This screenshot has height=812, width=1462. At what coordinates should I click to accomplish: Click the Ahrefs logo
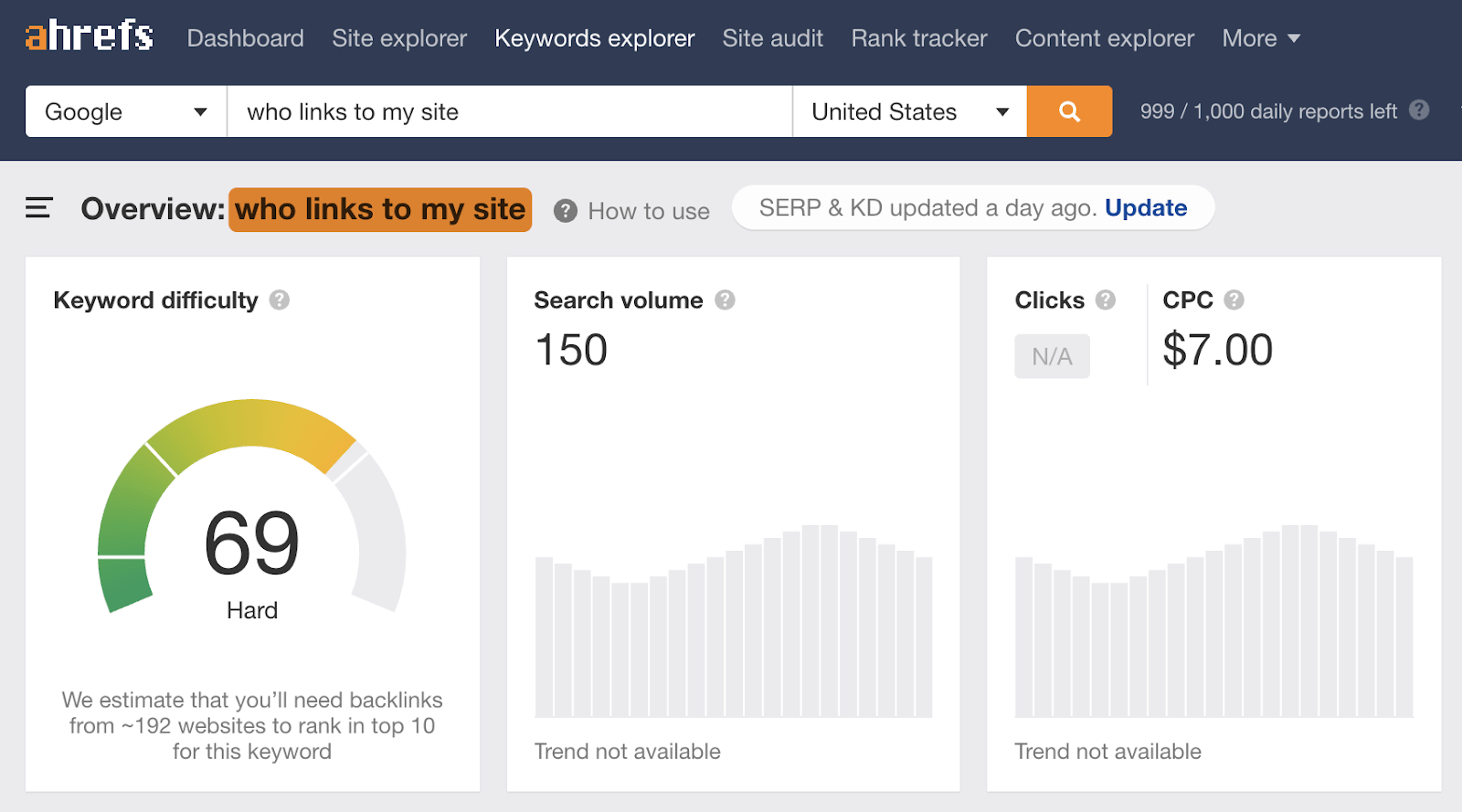[89, 37]
